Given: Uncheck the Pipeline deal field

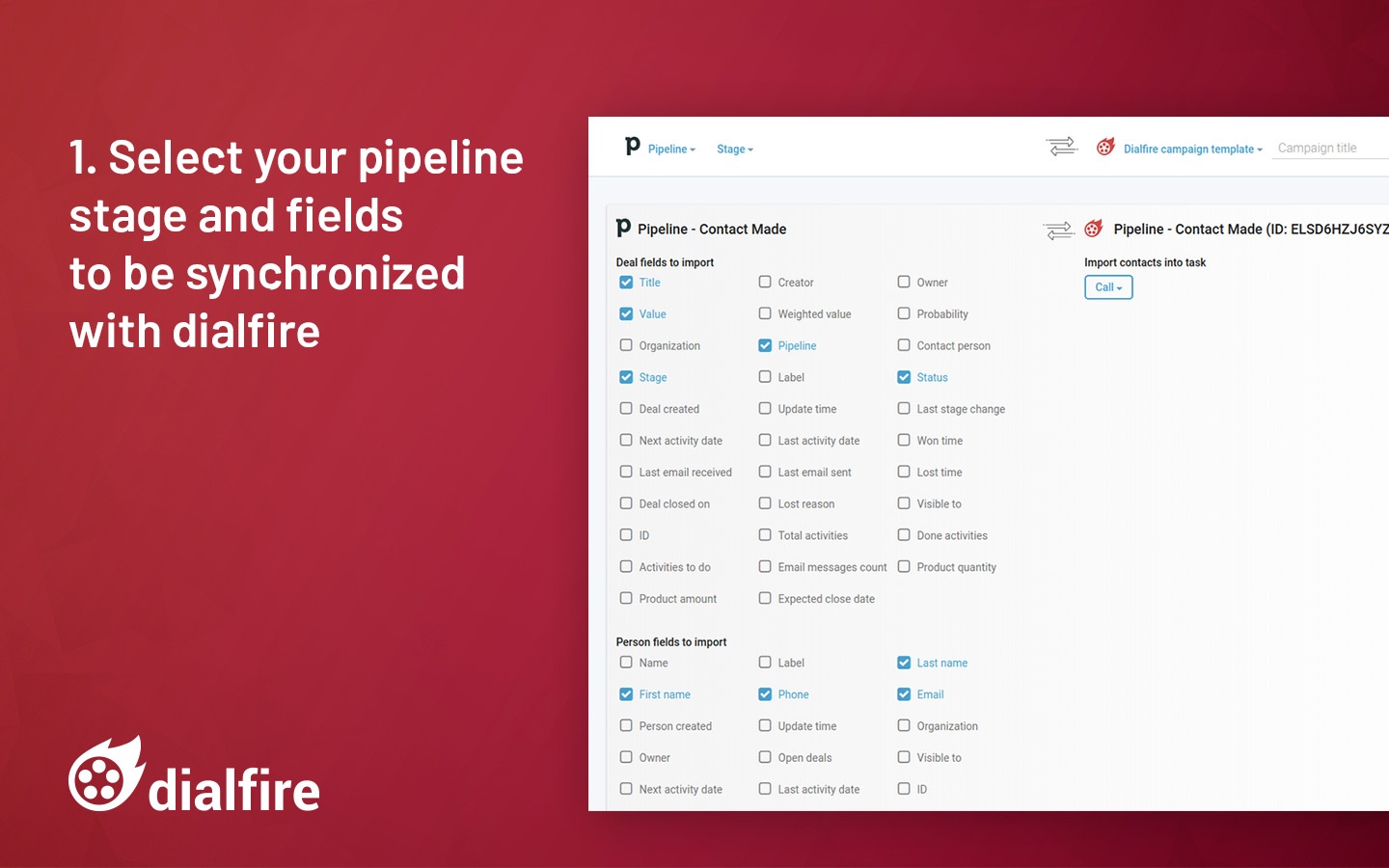Looking at the screenshot, I should click(x=765, y=345).
